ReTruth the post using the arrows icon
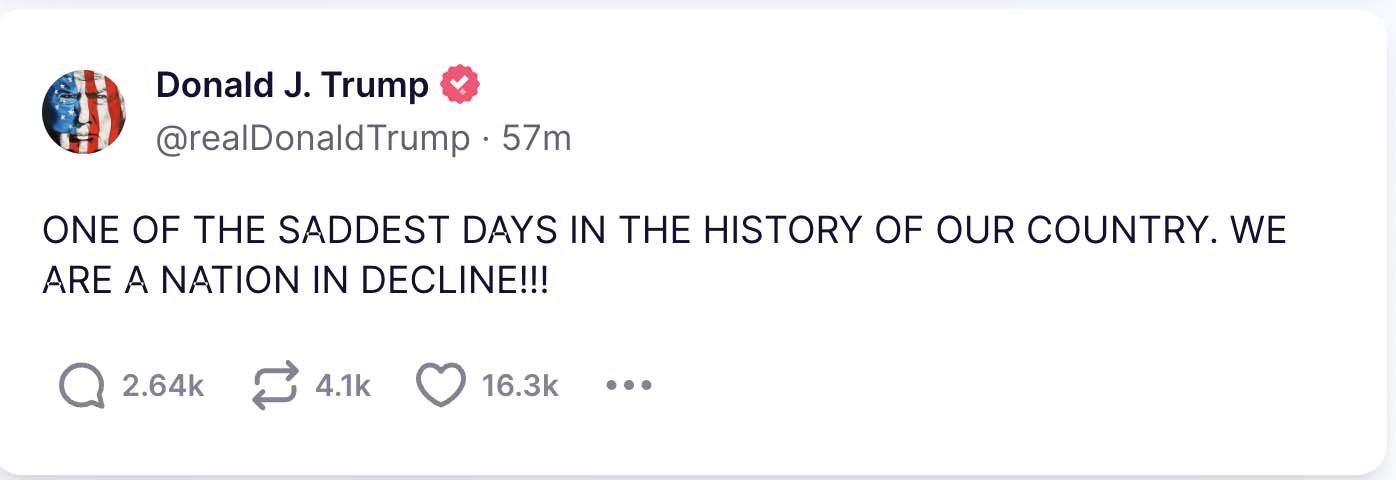1396x480 pixels. [274, 385]
